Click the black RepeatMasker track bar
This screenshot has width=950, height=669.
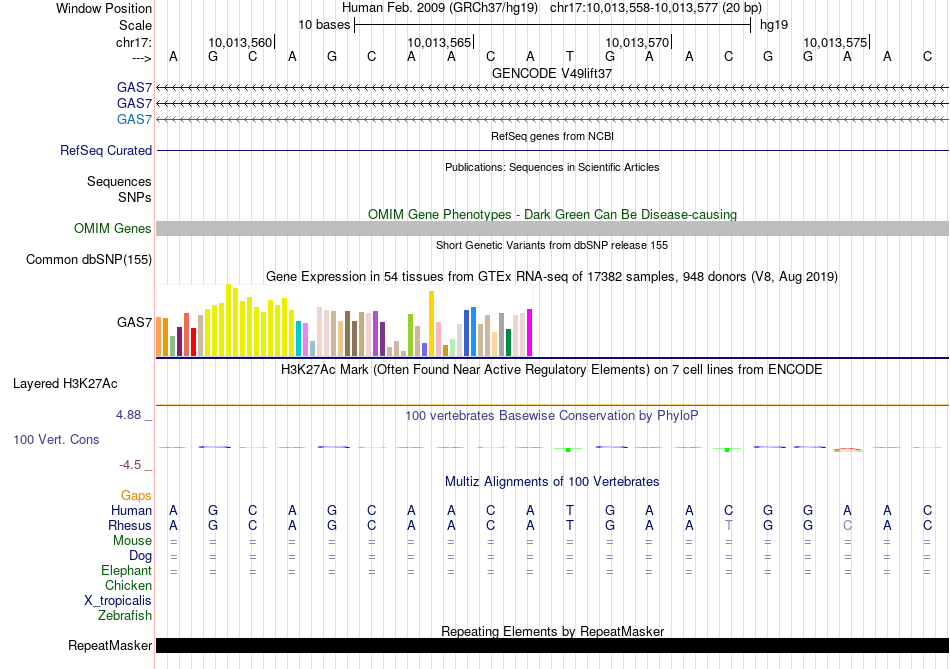552,646
